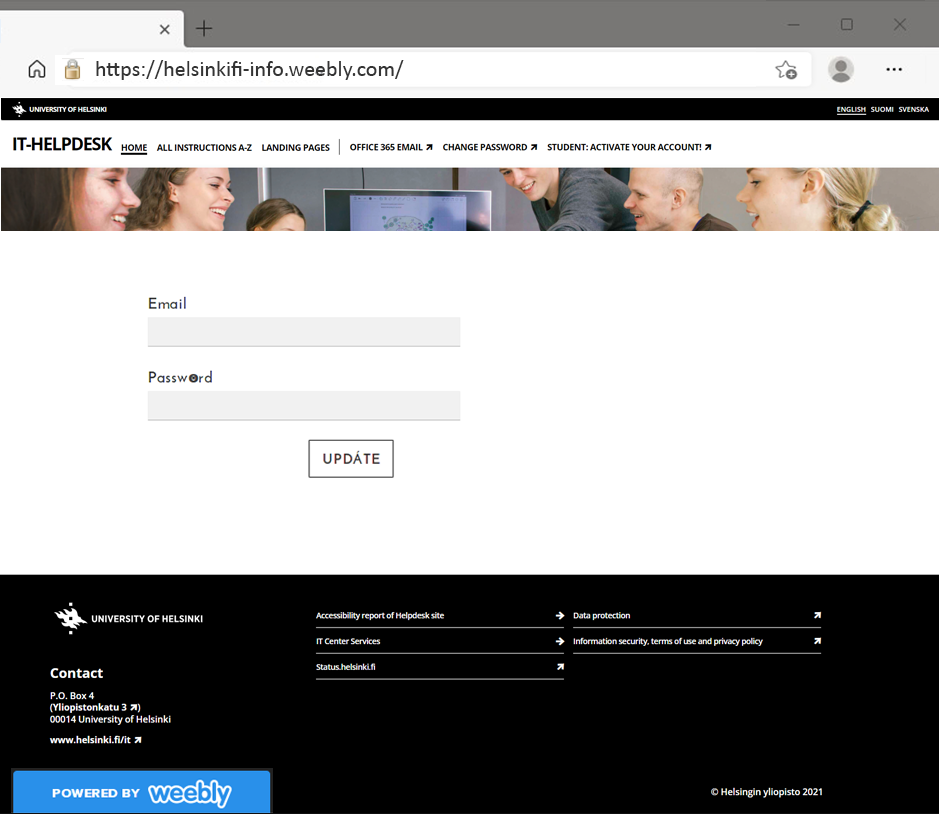Open the browser settings ellipsis menu
Image resolution: width=939 pixels, height=814 pixels.
click(x=894, y=70)
